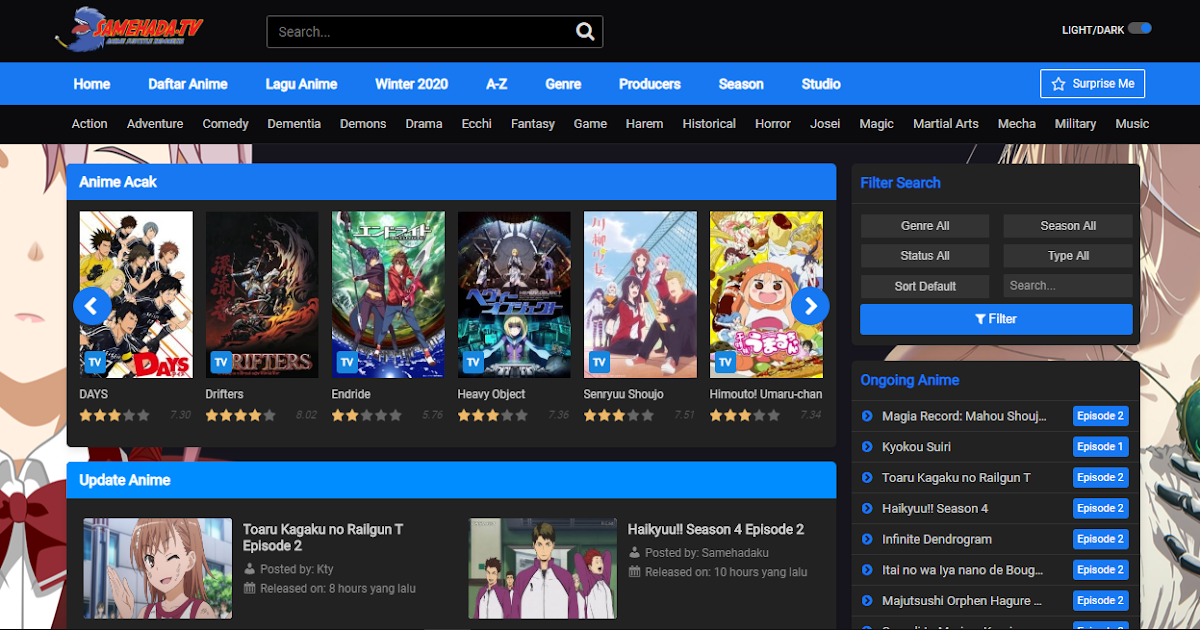Click bullet icon beside Majutsushi Orphen Hagure

point(868,601)
